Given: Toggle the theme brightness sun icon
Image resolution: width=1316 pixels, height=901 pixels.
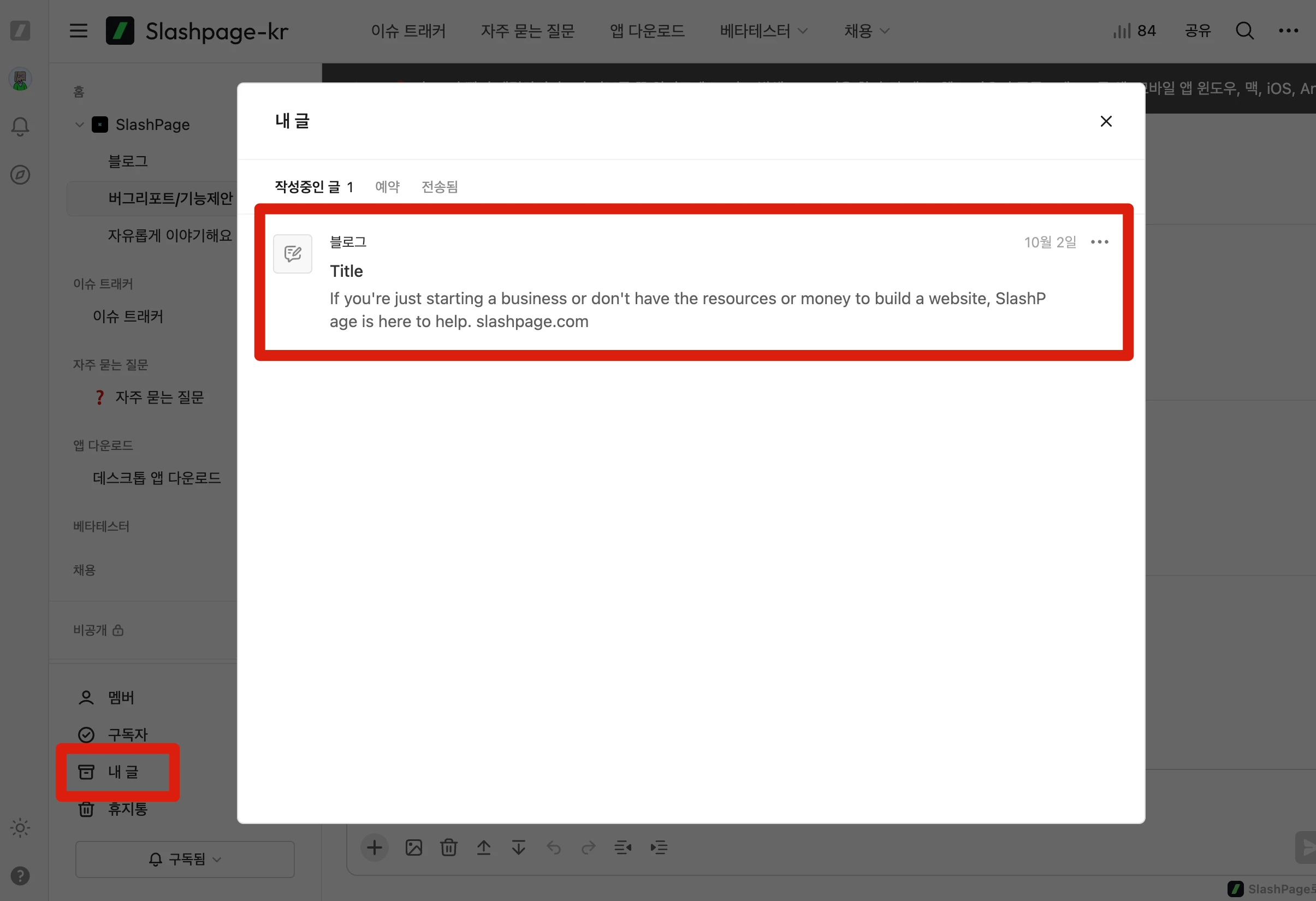Looking at the screenshot, I should click(x=20, y=828).
